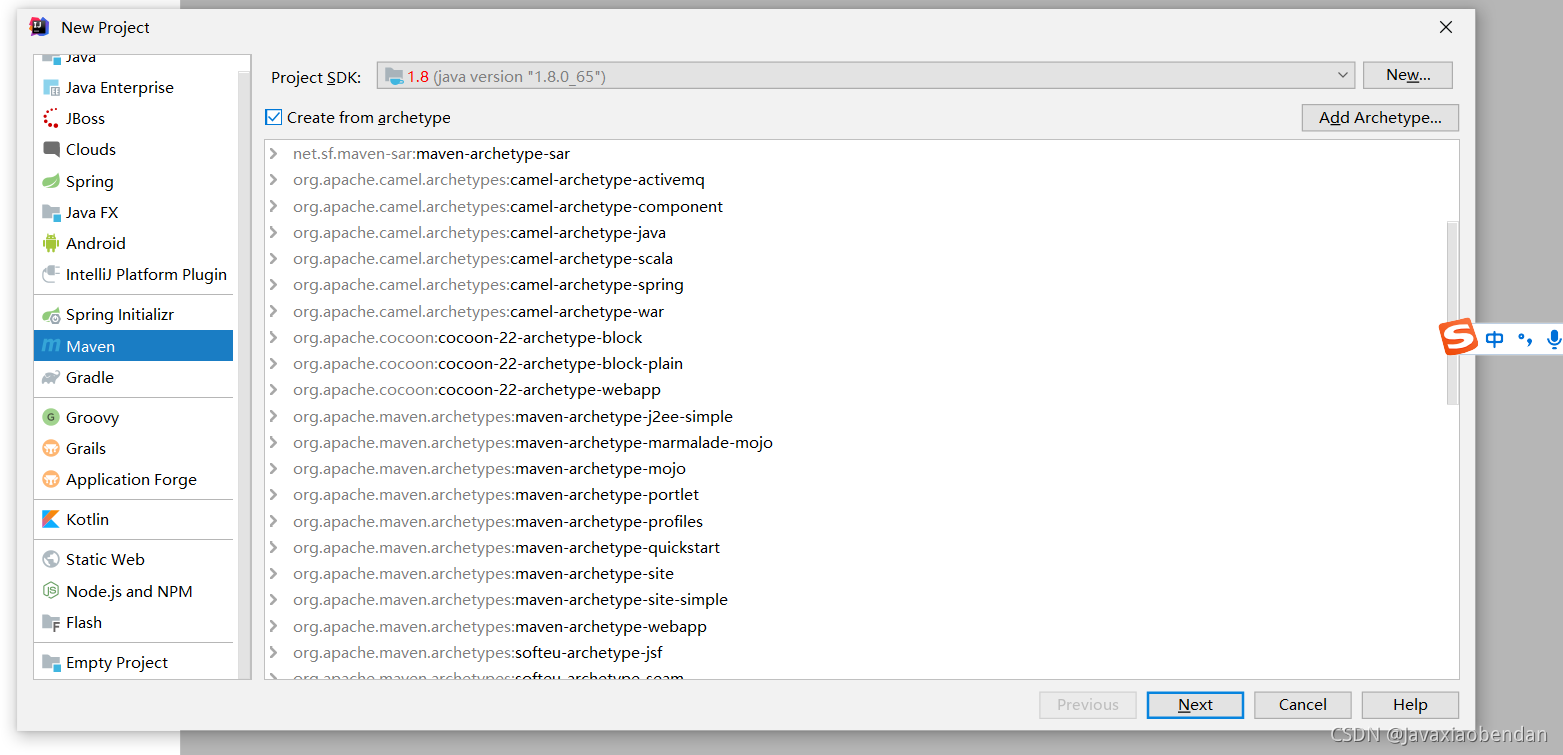Click the New... SDK button
Screen dimensions: 1563x755
coord(1408,75)
